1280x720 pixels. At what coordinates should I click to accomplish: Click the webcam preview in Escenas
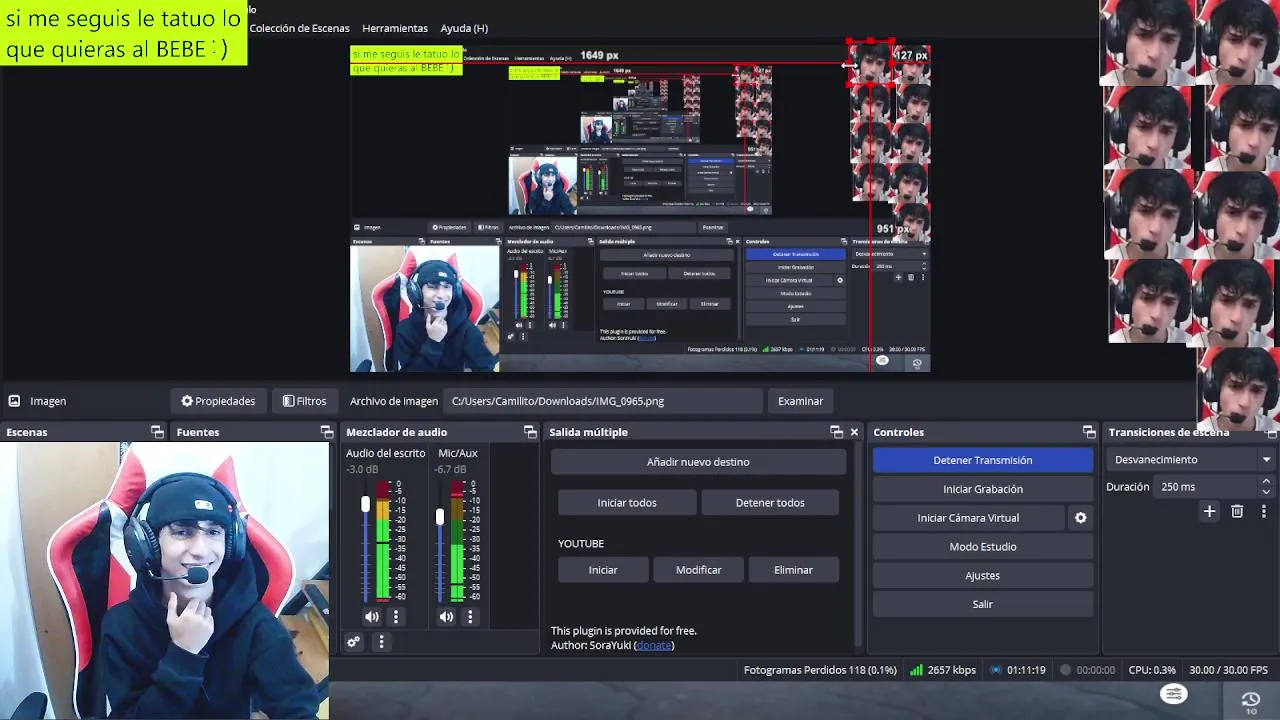click(x=164, y=580)
